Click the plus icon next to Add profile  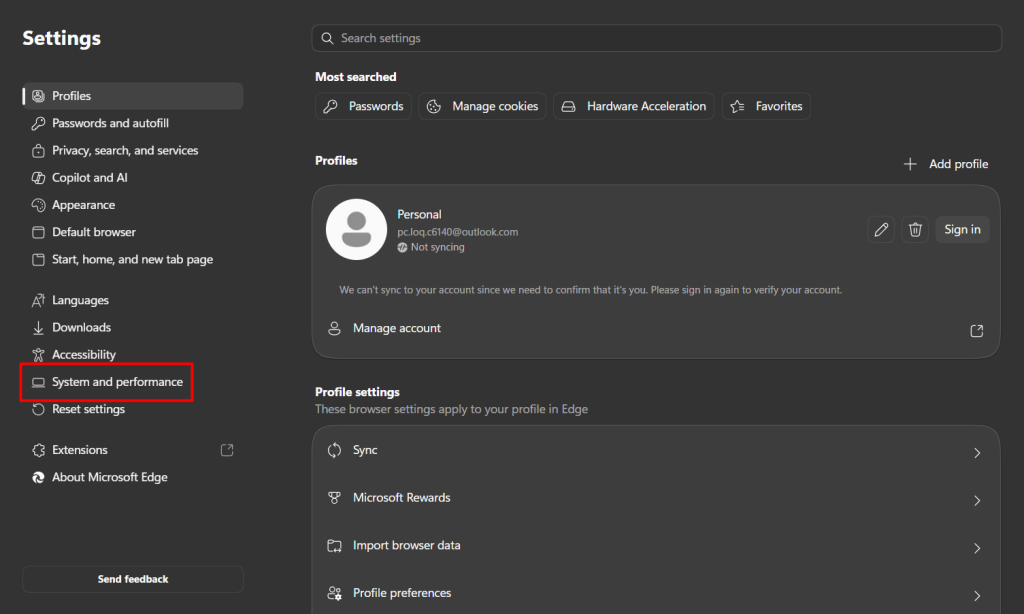pos(910,164)
